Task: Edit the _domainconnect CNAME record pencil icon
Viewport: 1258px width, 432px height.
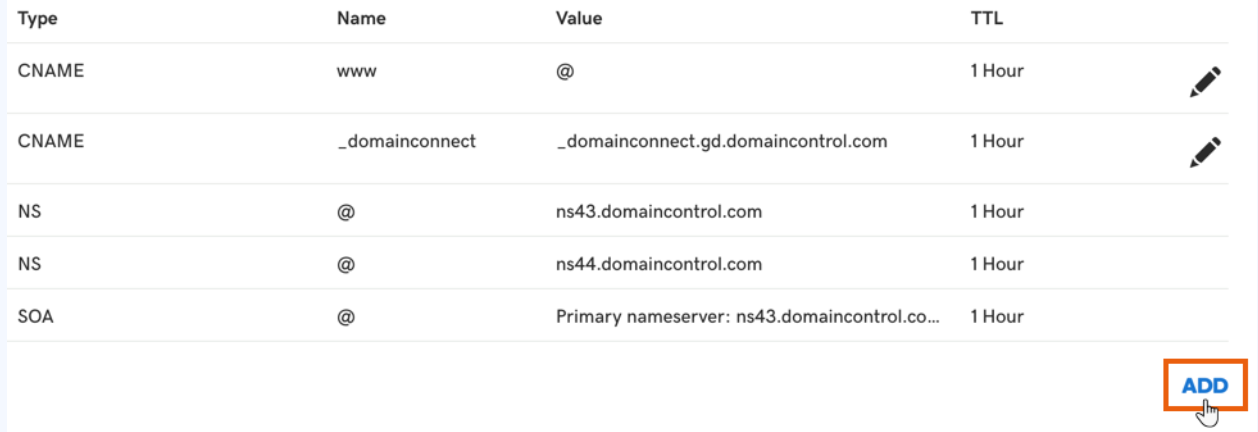Action: point(1205,152)
